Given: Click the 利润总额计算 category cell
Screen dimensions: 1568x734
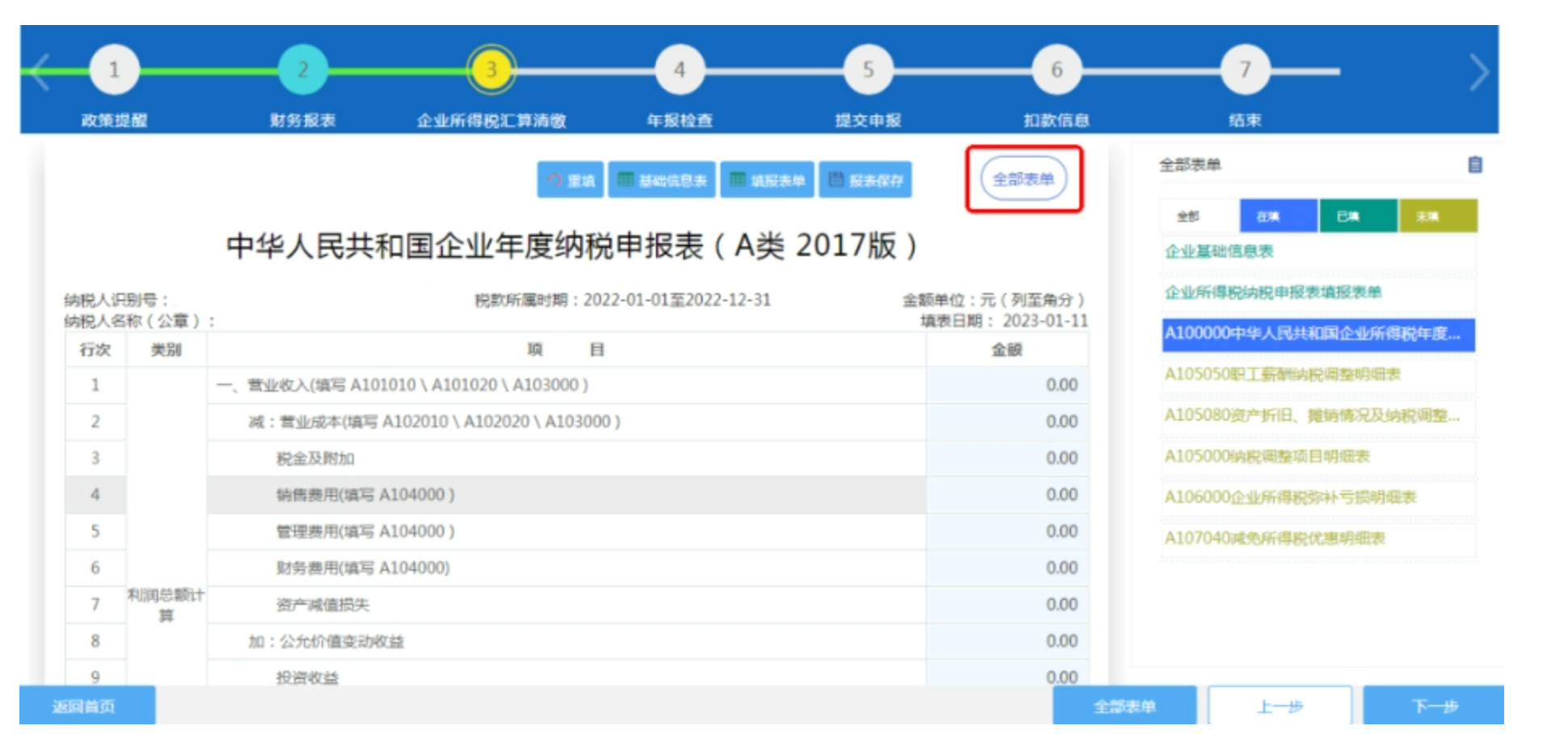Looking at the screenshot, I should [166, 606].
